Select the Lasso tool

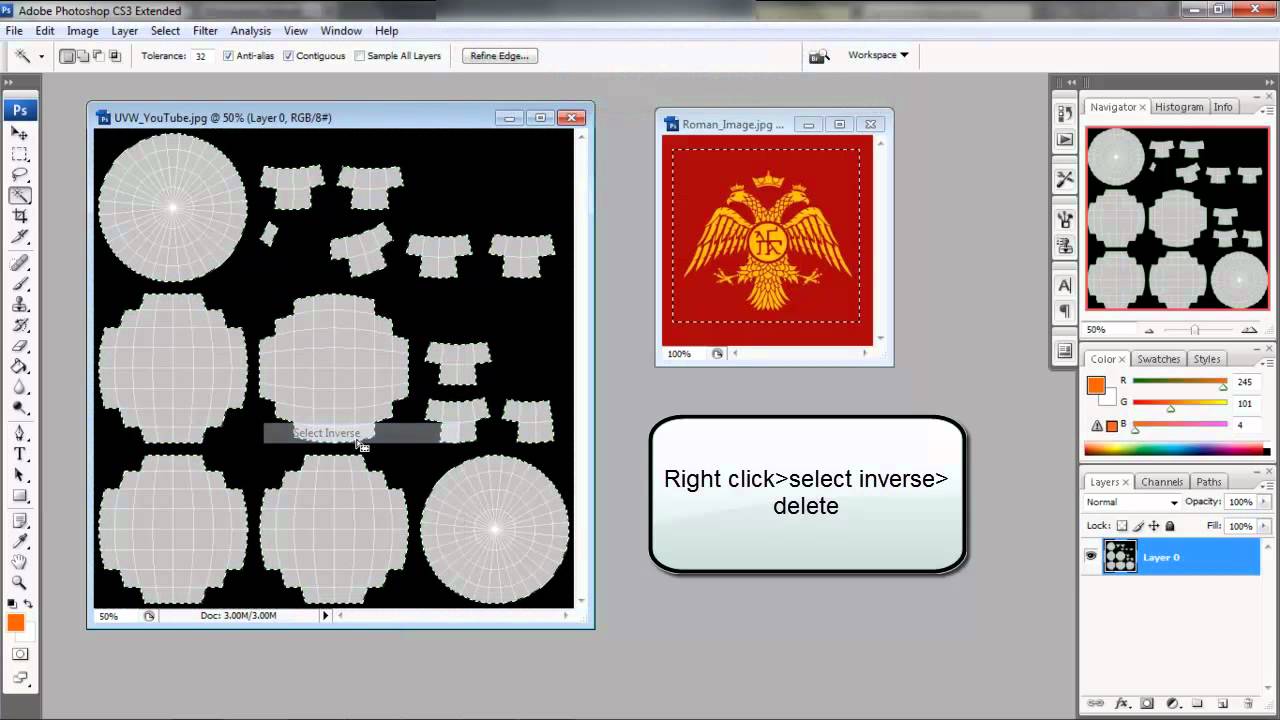pos(20,175)
